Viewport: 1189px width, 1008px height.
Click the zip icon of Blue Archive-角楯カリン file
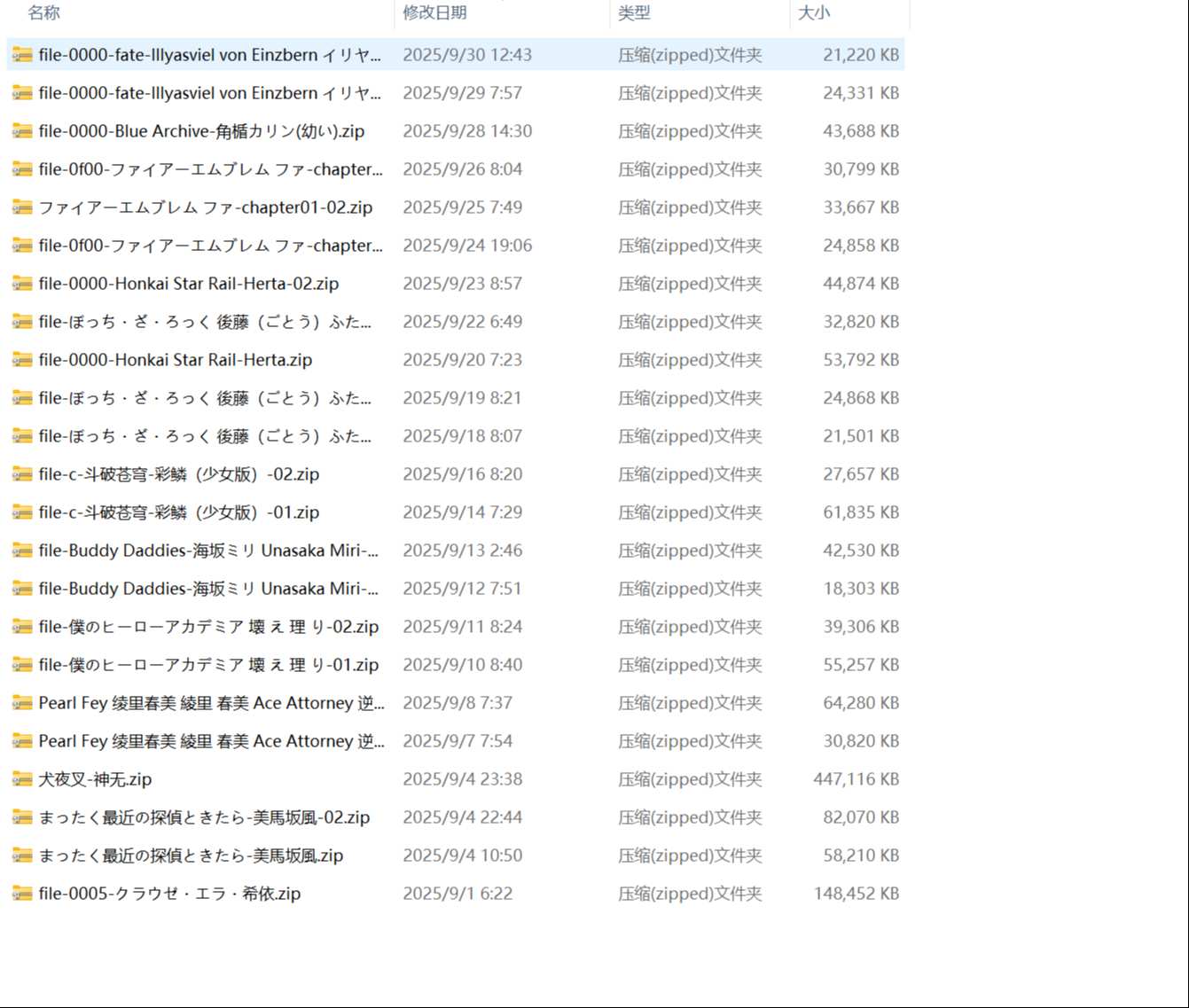[x=22, y=131]
